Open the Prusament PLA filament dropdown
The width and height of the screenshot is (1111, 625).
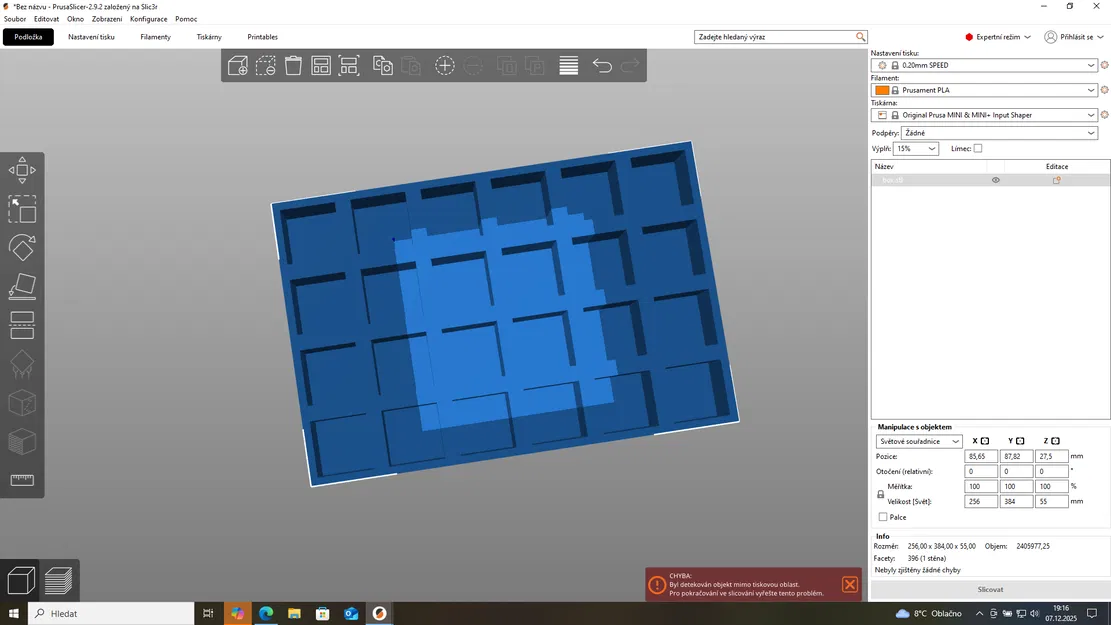984,90
